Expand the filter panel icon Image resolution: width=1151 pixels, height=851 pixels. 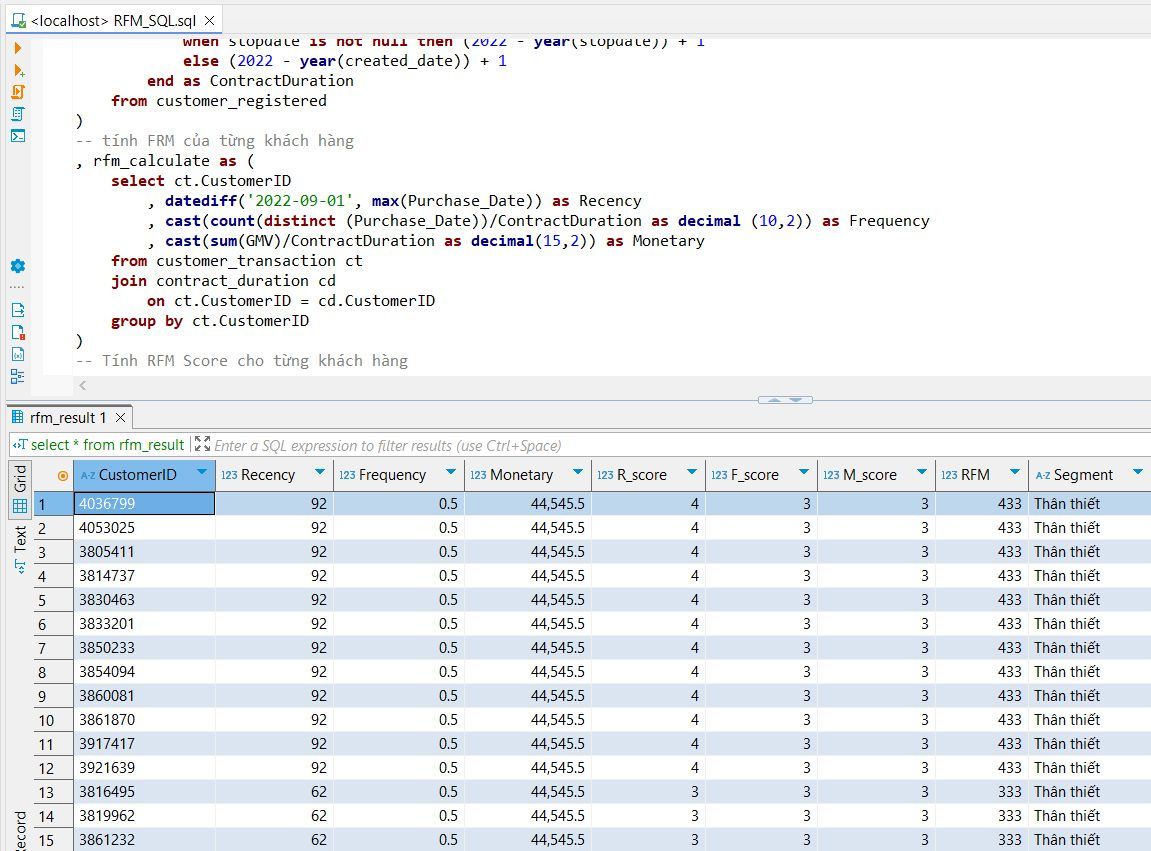(202, 444)
